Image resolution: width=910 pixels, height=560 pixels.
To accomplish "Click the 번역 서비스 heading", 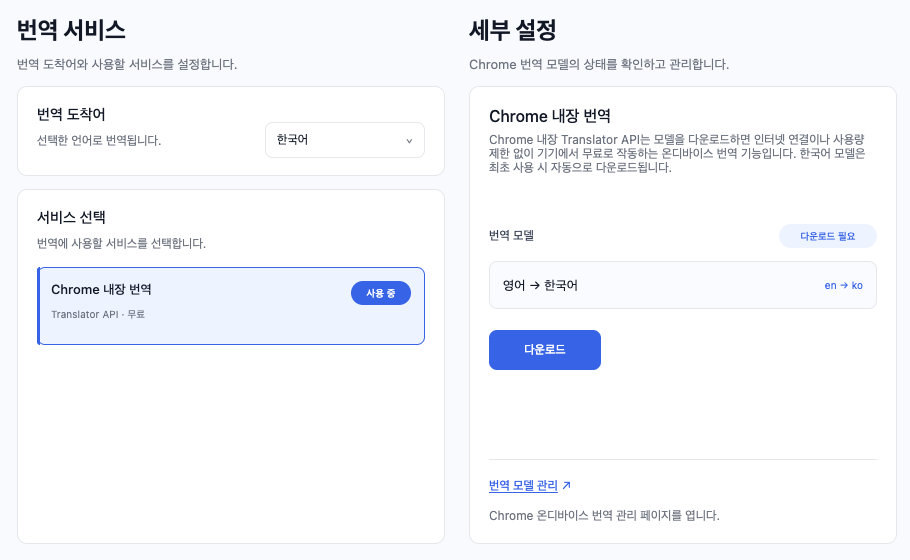I will pos(71,30).
